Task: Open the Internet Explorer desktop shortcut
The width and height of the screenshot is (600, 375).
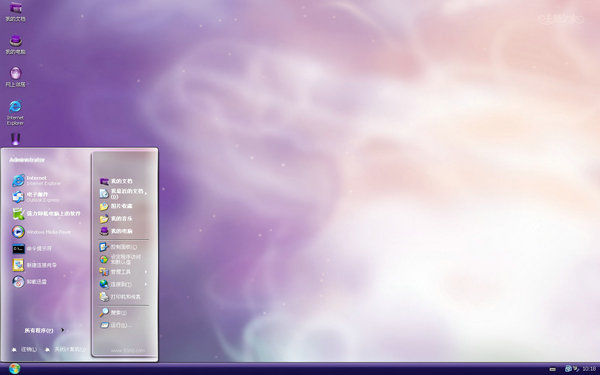Action: pyautogui.click(x=15, y=112)
